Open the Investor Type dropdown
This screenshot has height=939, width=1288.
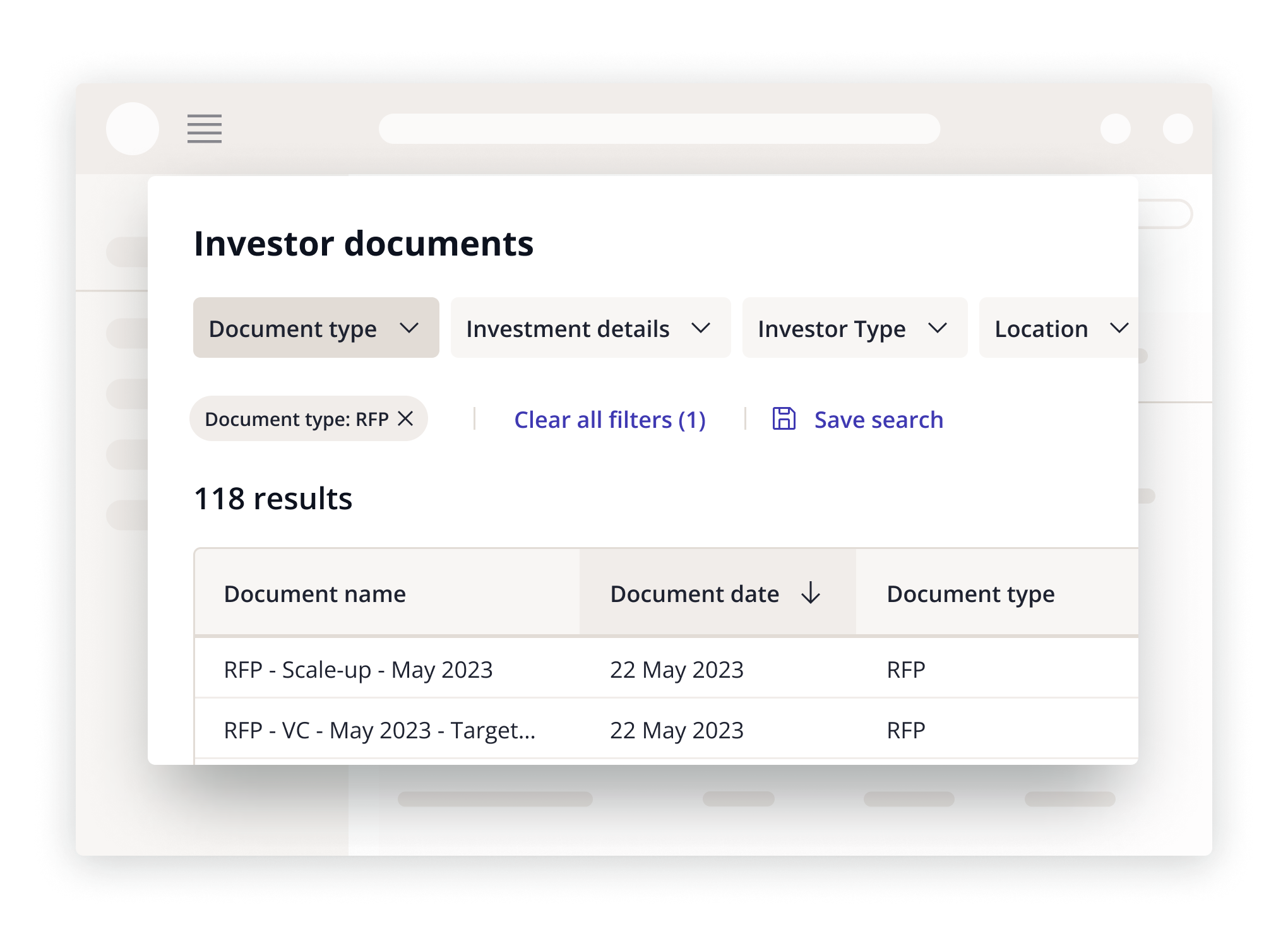(x=854, y=328)
